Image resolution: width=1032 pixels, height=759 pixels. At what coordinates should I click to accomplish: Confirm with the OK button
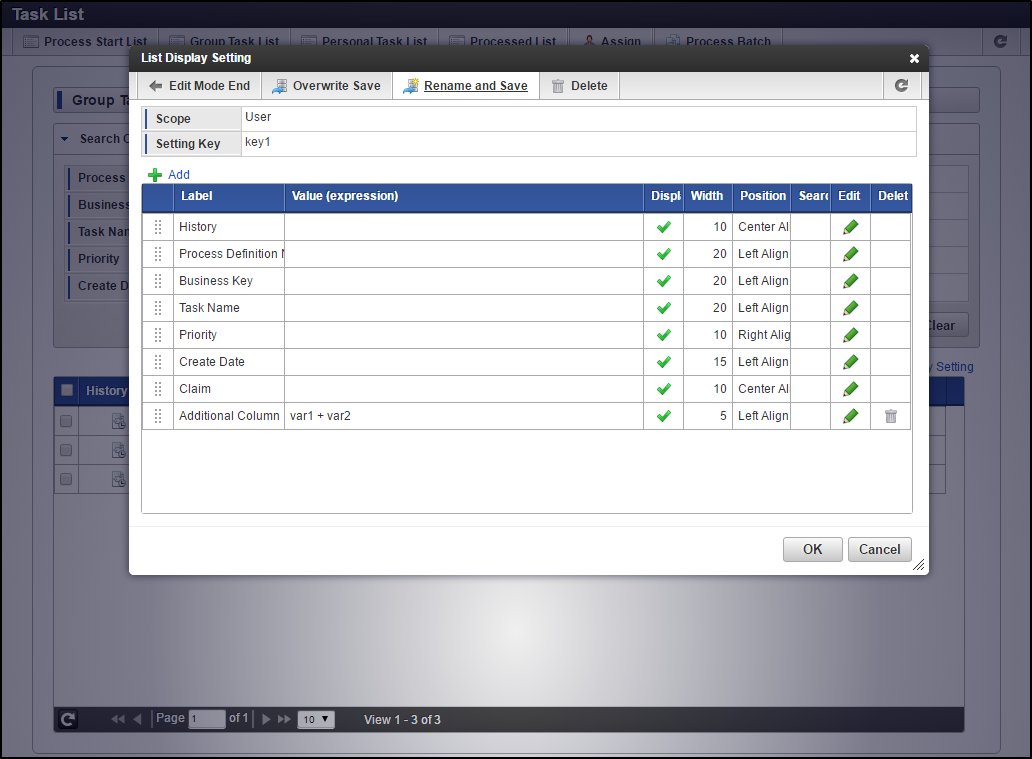point(813,550)
